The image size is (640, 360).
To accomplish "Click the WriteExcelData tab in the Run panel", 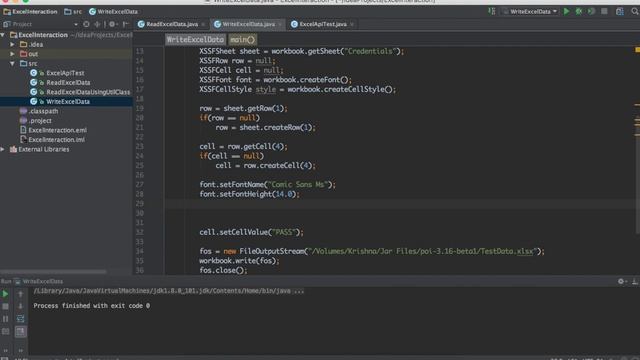I will point(39,281).
